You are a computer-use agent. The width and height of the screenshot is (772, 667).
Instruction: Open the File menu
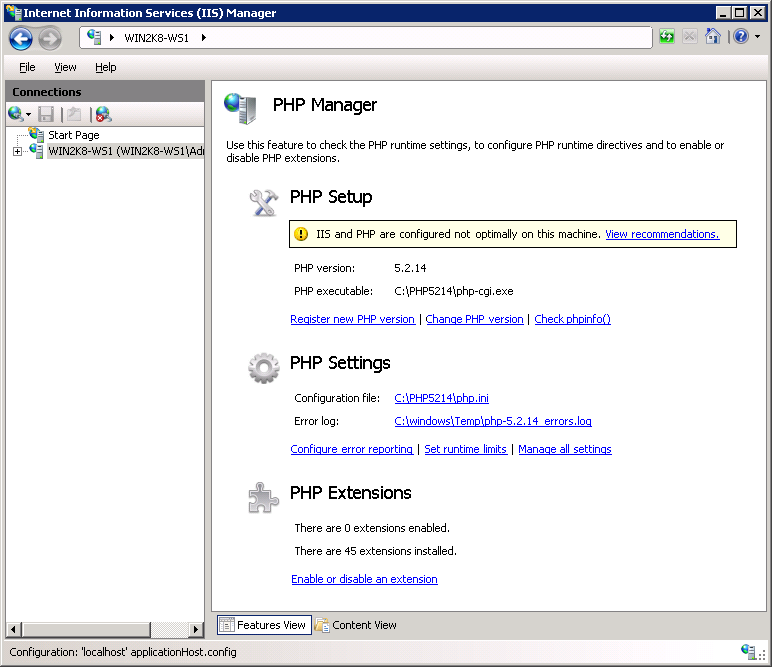tap(27, 67)
